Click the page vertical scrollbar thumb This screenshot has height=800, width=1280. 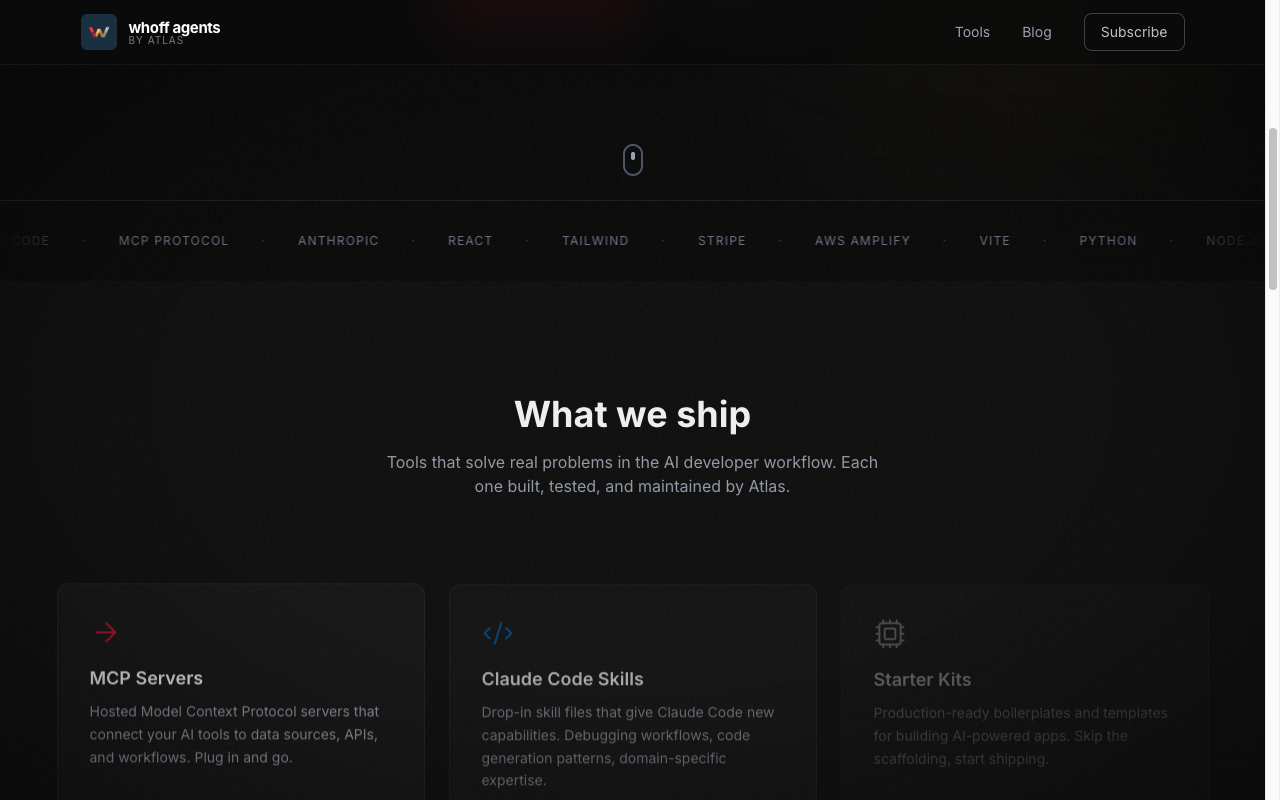tap(1273, 208)
